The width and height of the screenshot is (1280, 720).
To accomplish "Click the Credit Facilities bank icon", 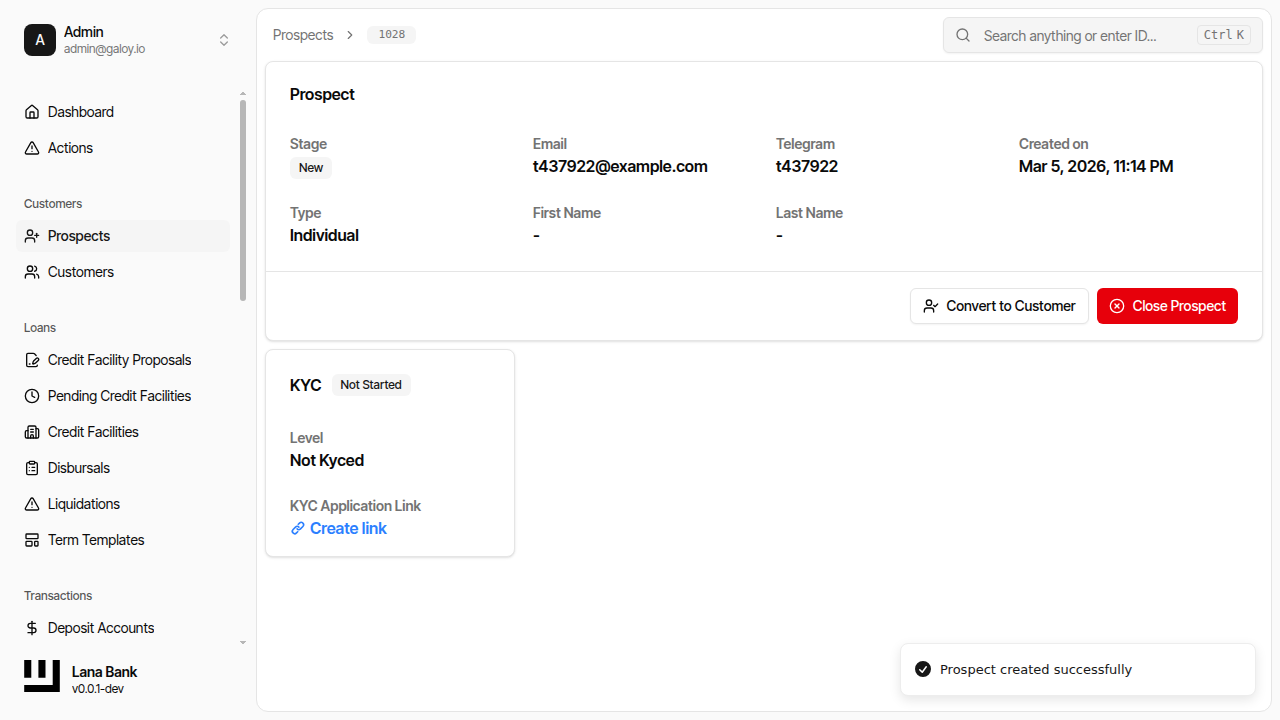I will click(31, 431).
